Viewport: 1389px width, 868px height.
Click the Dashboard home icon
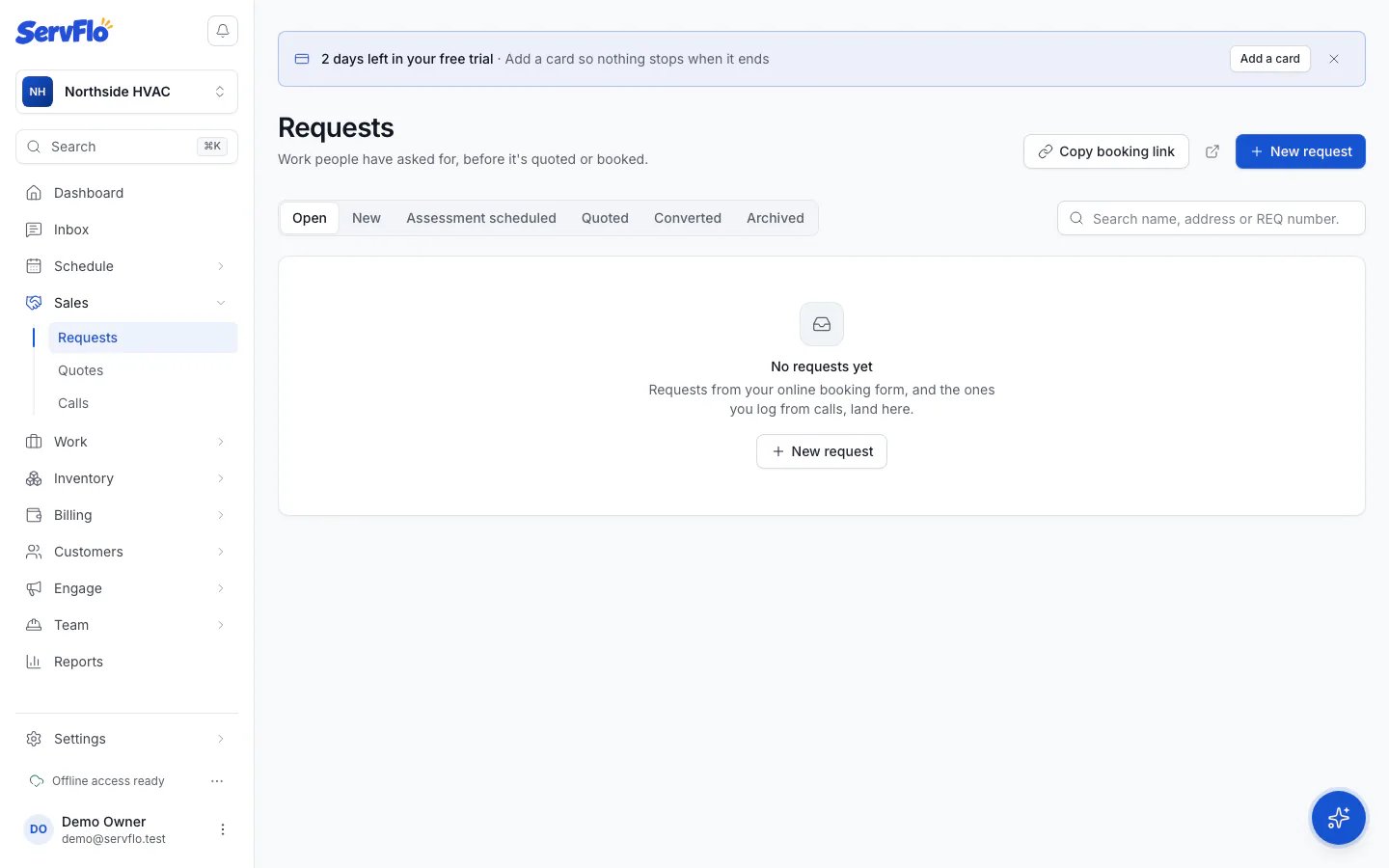[x=34, y=193]
